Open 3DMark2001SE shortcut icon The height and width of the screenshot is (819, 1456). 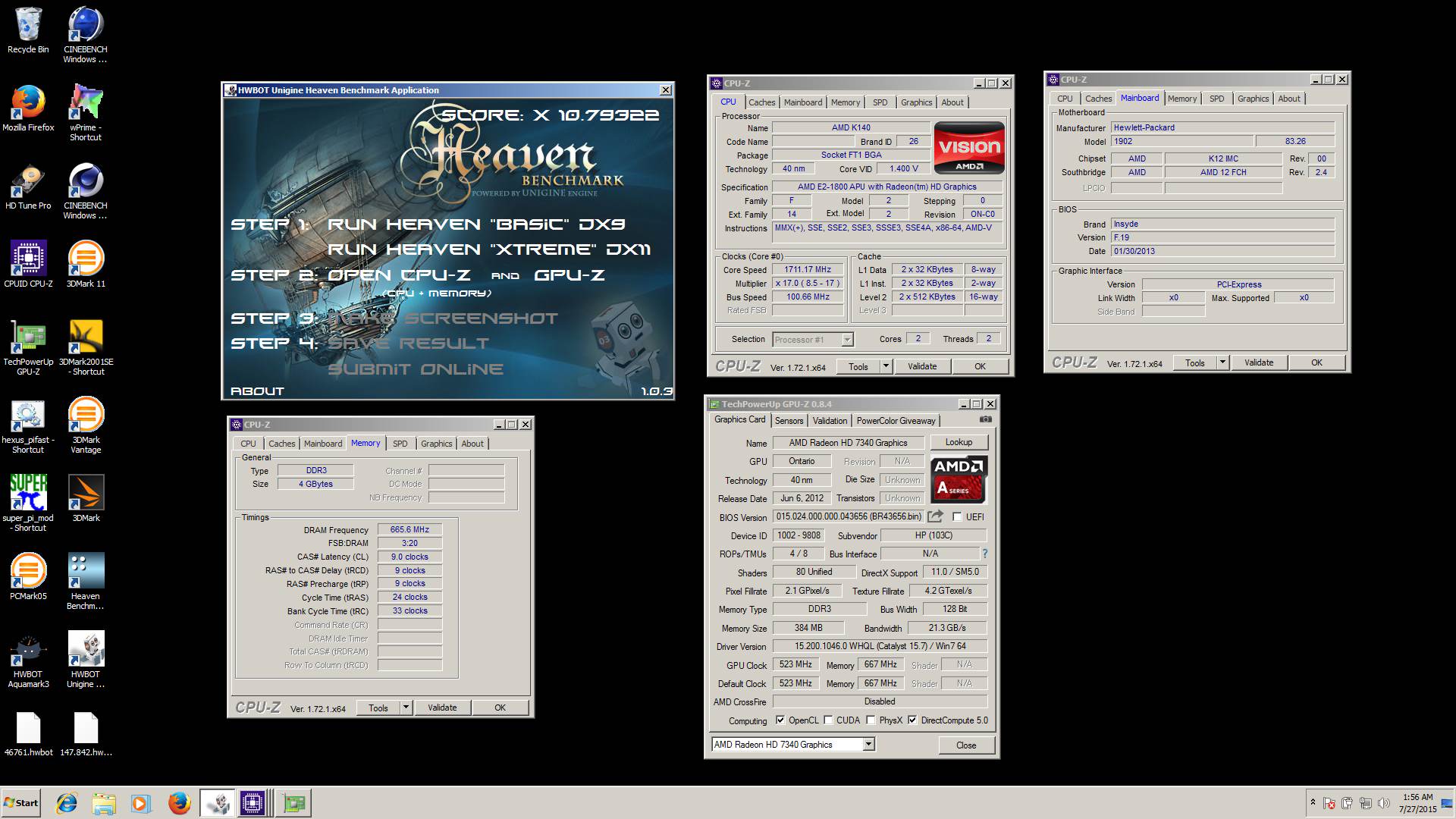coord(86,347)
